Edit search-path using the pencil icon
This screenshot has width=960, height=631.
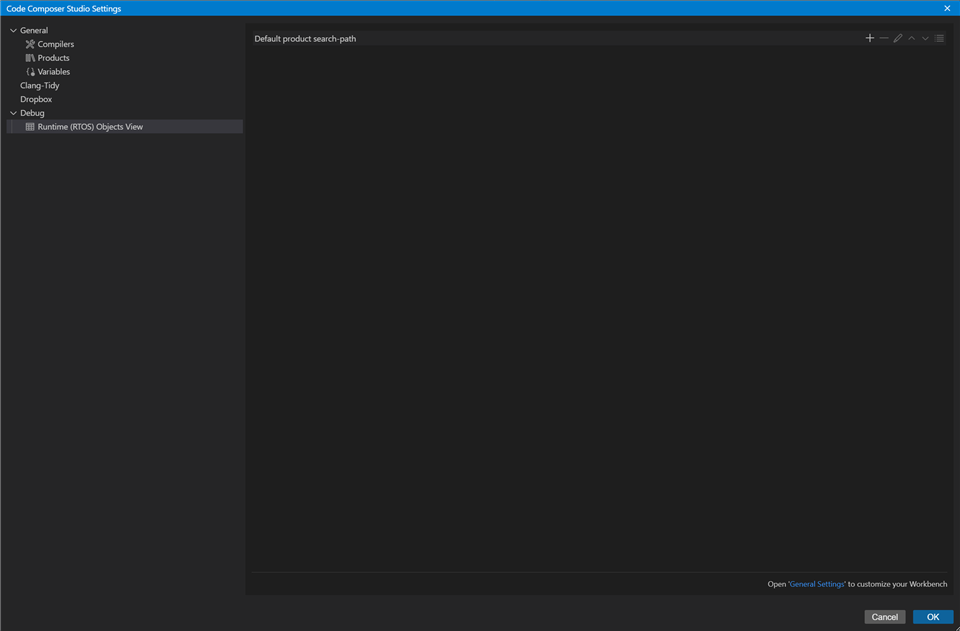(898, 38)
